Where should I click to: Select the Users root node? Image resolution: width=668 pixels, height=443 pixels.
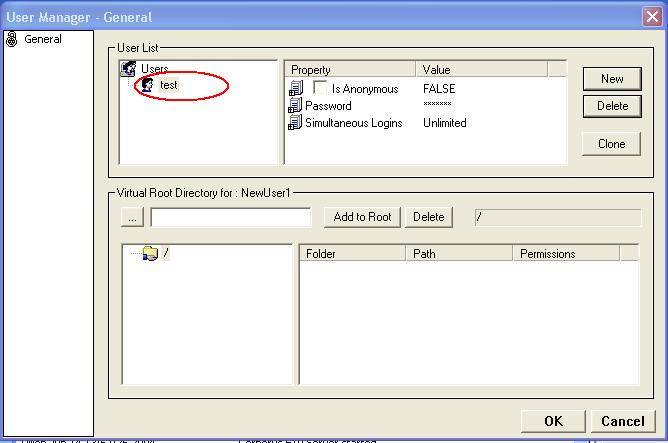pos(154,69)
